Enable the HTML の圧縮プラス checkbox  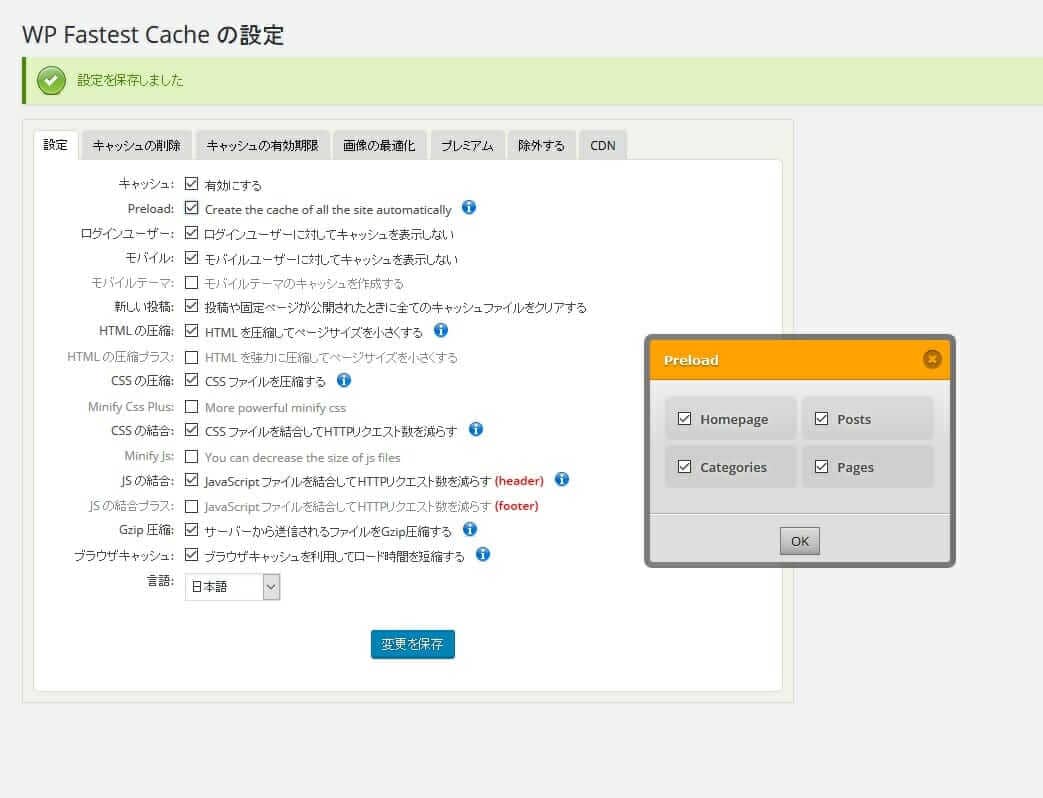192,357
